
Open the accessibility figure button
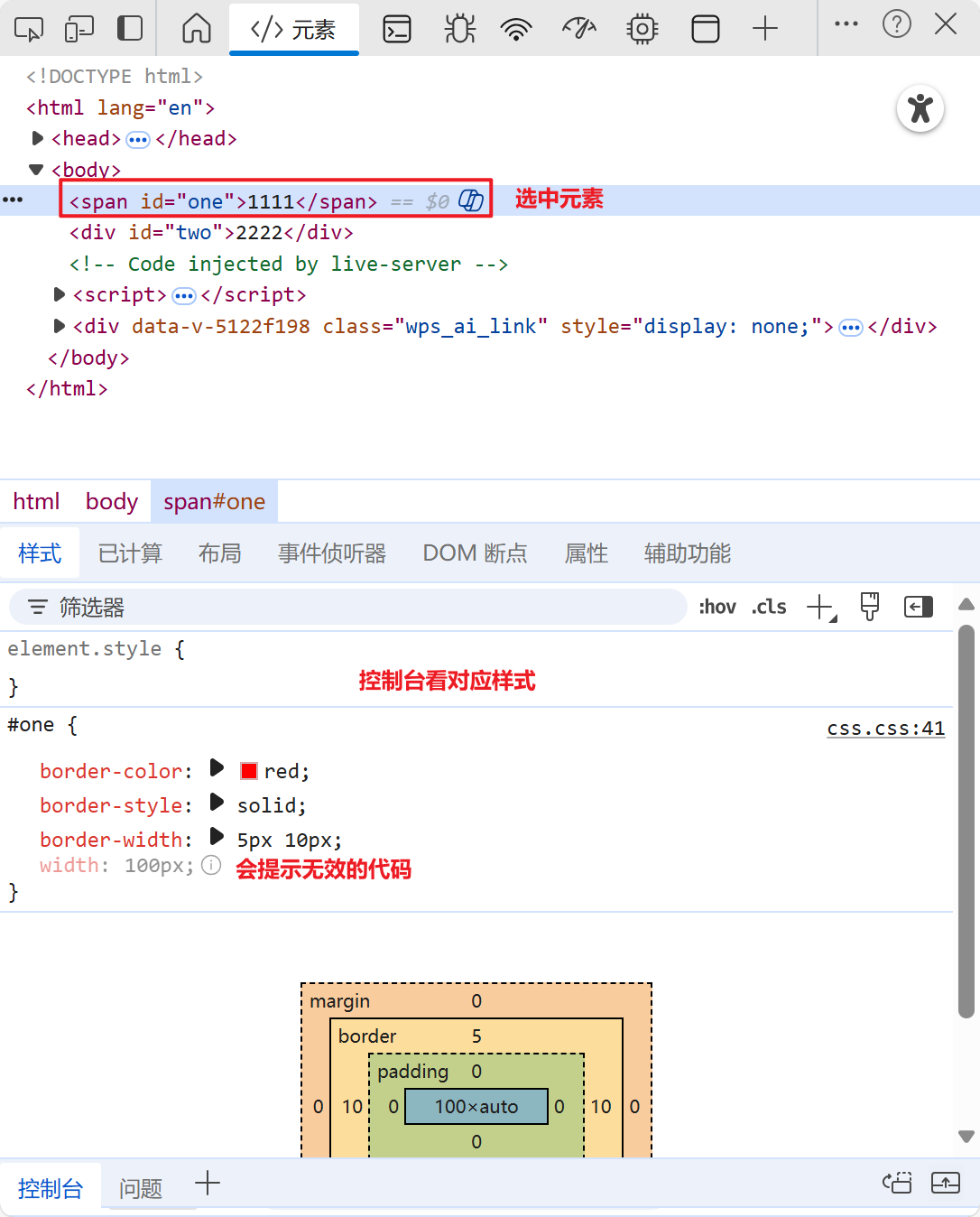pyautogui.click(x=920, y=108)
